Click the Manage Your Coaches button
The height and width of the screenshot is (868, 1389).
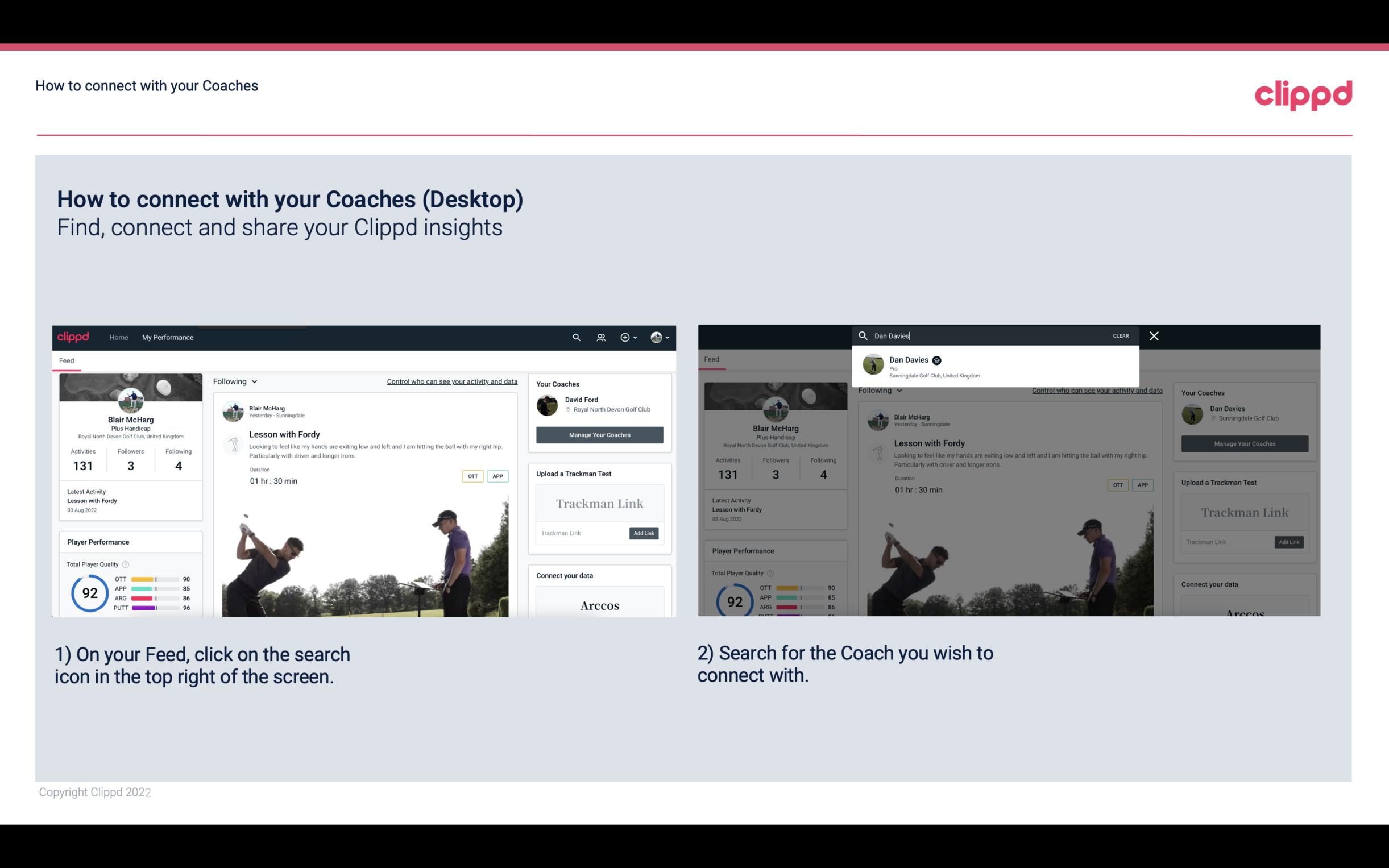[598, 434]
